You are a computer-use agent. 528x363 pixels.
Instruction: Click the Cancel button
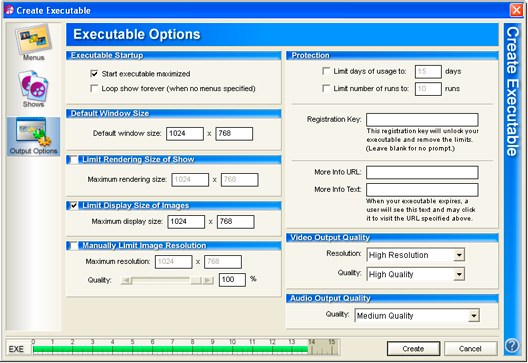pos(470,349)
